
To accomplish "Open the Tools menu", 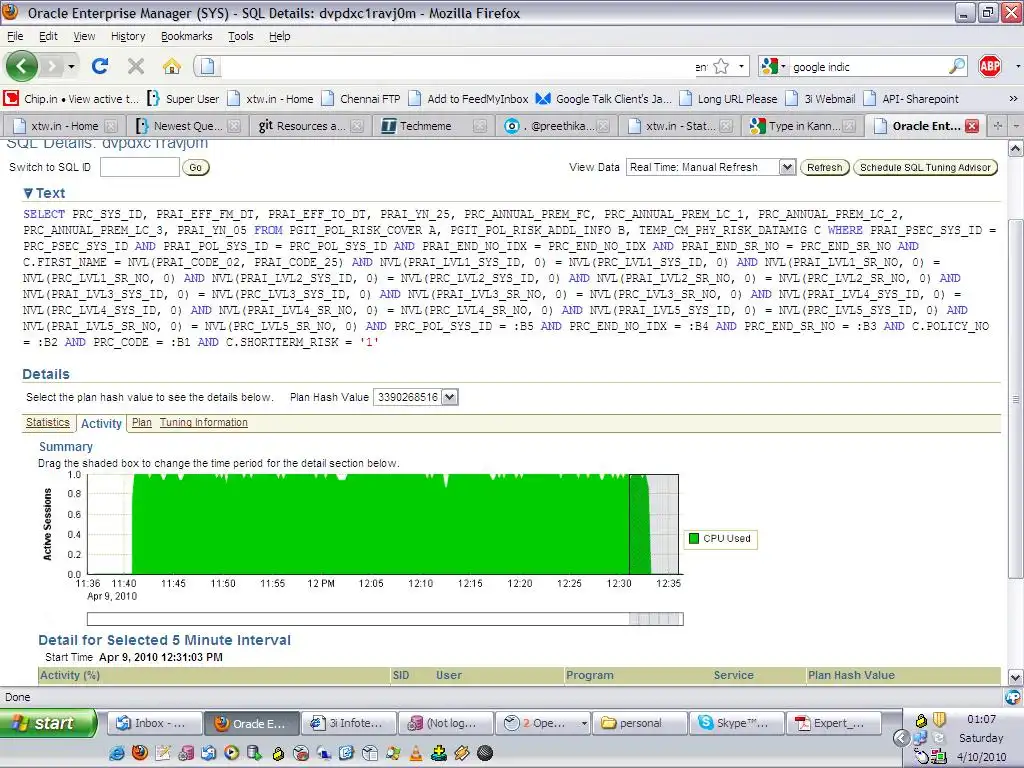I will click(x=240, y=36).
